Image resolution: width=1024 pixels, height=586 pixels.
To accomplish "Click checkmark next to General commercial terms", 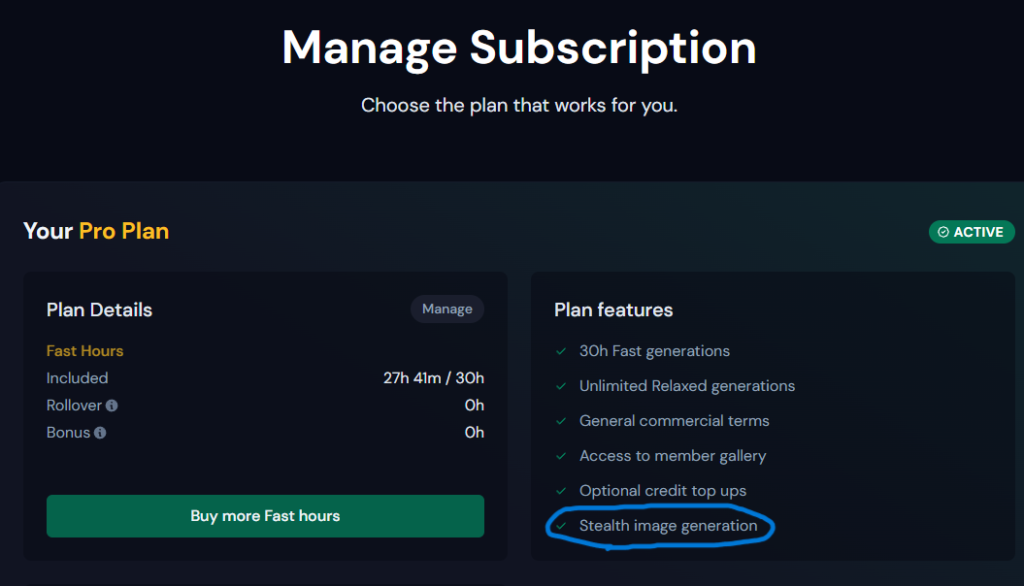I will [561, 421].
